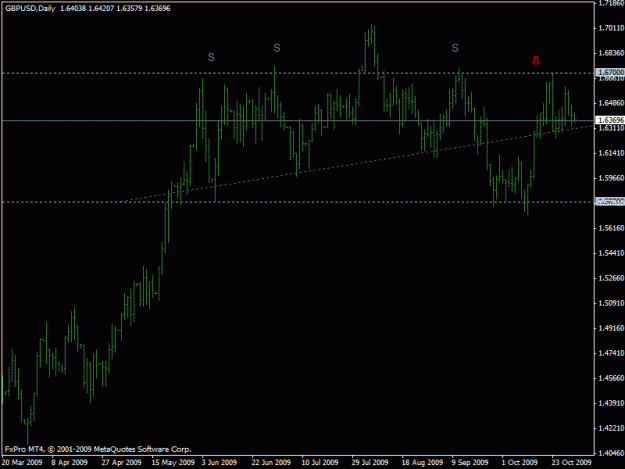The height and width of the screenshot is (469, 625).
Task: Click the high price value 1.64207
Action: [101, 8]
